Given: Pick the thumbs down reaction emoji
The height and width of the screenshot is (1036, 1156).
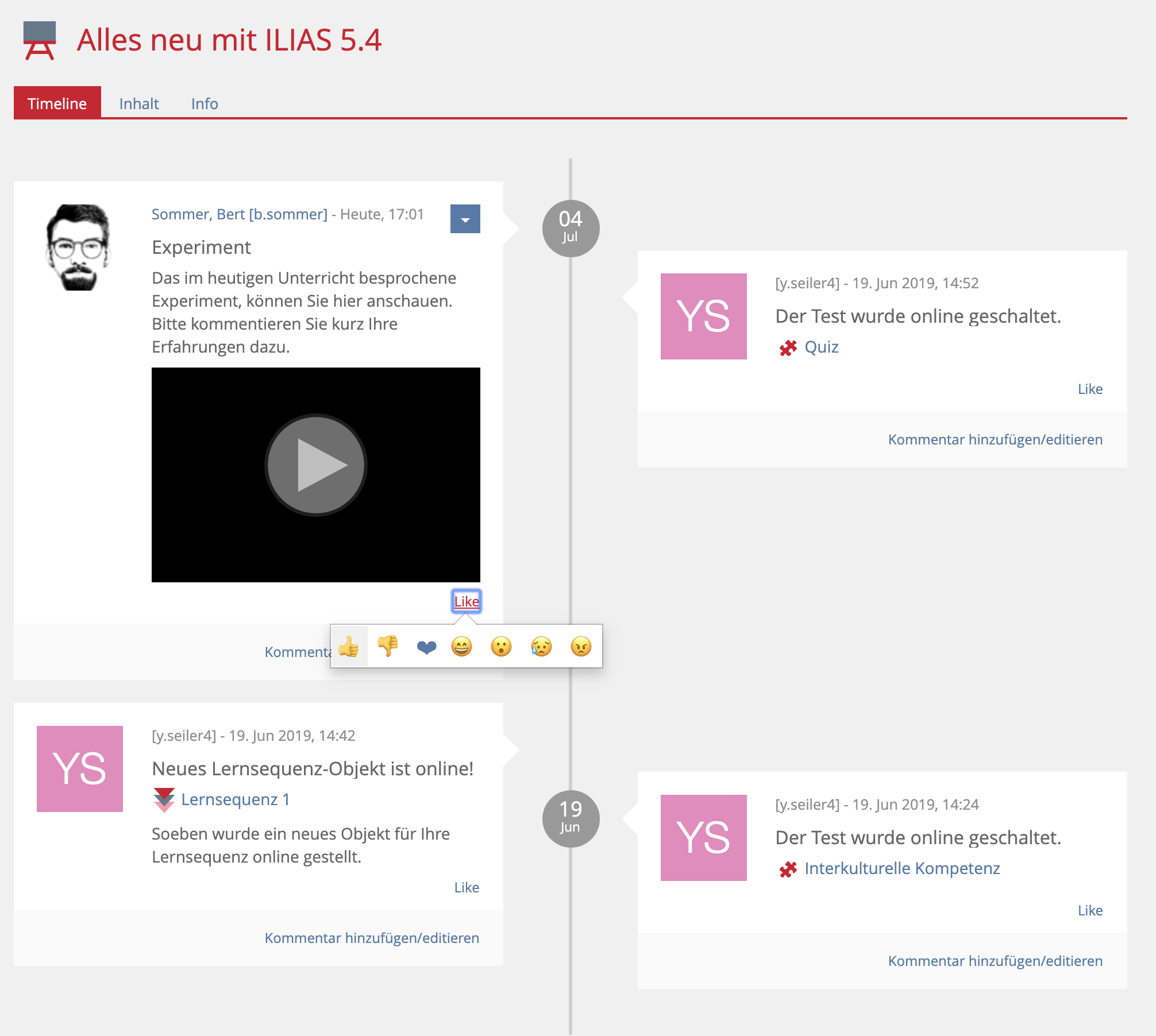Looking at the screenshot, I should click(388, 647).
